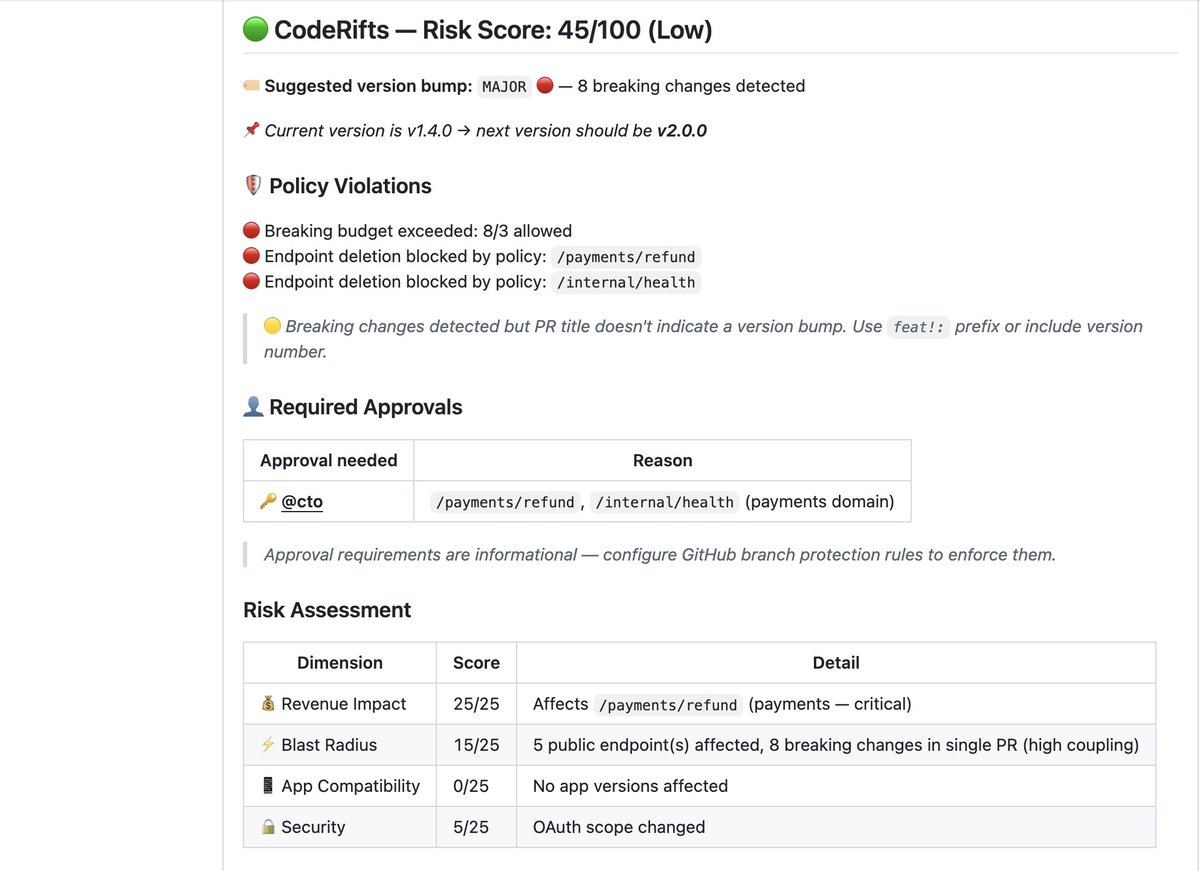The width and height of the screenshot is (1200, 871).
Task: Click the MAJOR version bump code badge
Action: (x=504, y=87)
